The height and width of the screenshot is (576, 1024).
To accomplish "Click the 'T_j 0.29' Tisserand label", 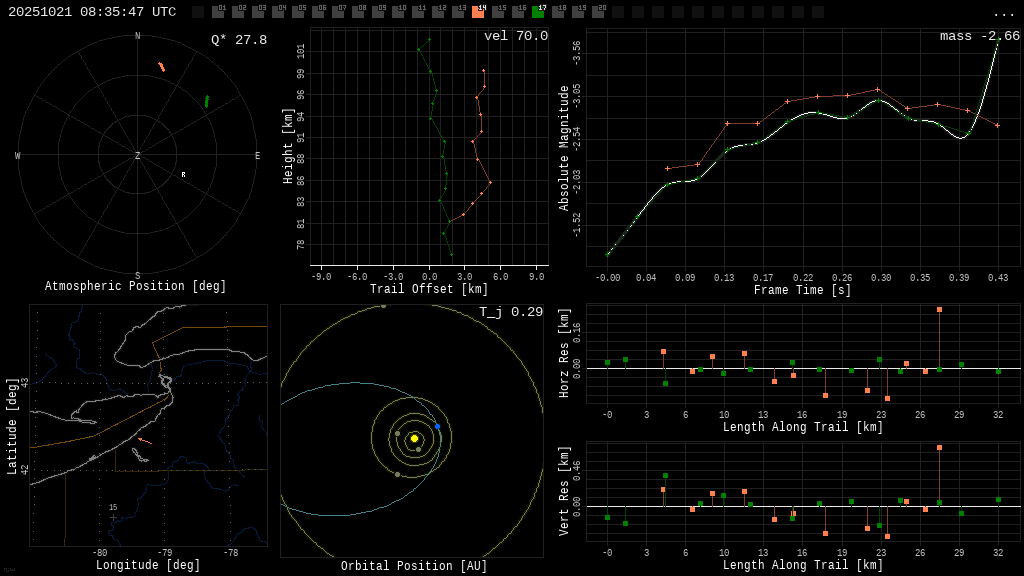I will tap(510, 312).
